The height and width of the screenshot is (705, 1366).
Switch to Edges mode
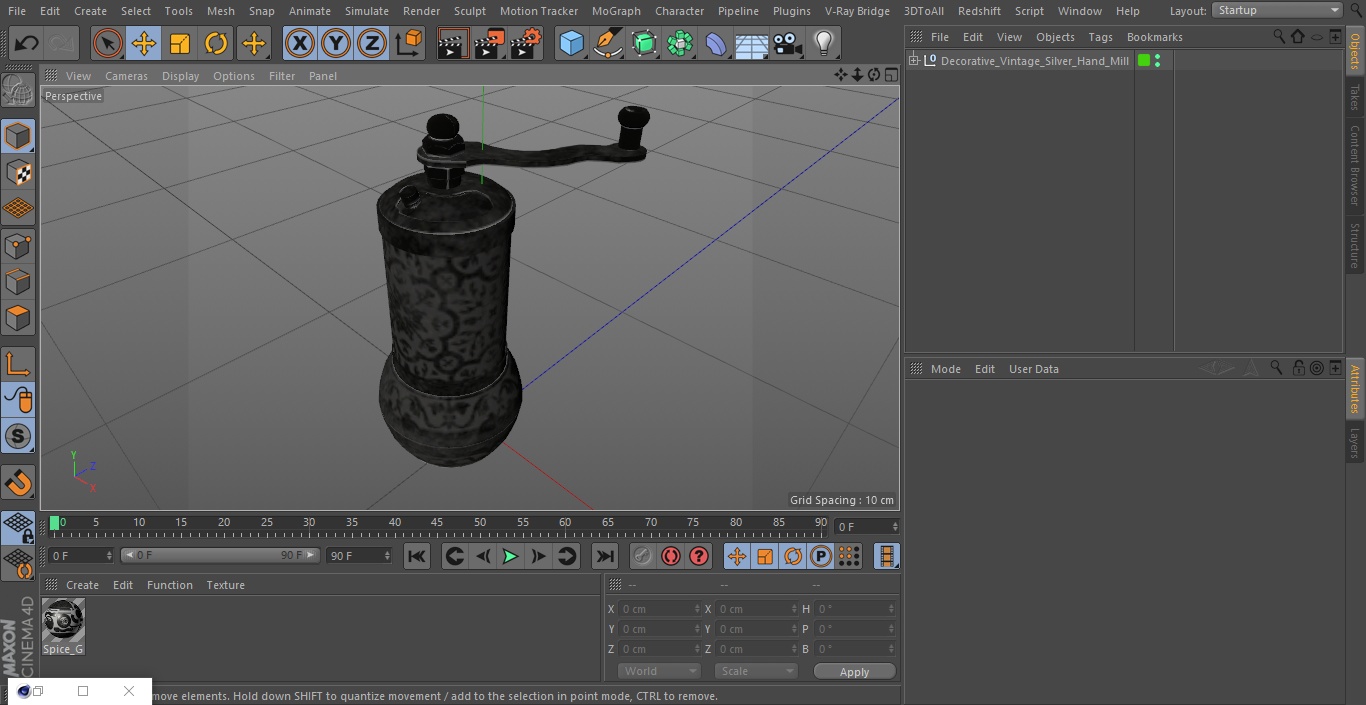tap(18, 282)
